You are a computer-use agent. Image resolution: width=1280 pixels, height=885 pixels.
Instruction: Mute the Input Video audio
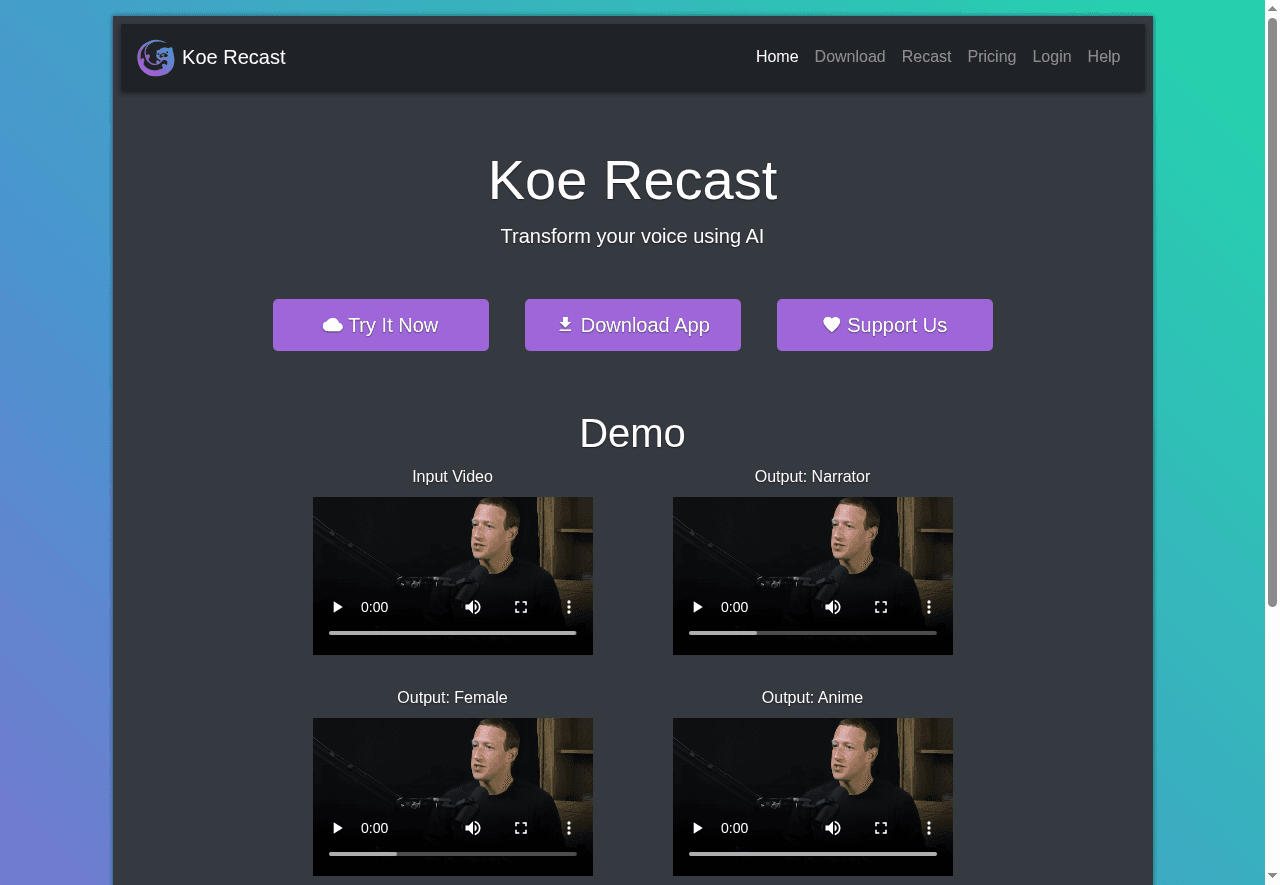coord(472,607)
